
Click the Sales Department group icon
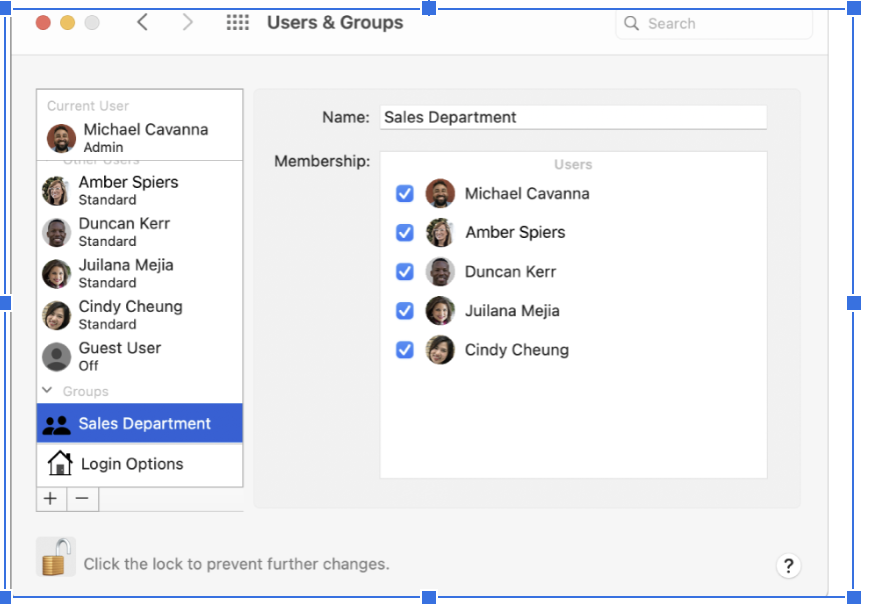pyautogui.click(x=56, y=422)
